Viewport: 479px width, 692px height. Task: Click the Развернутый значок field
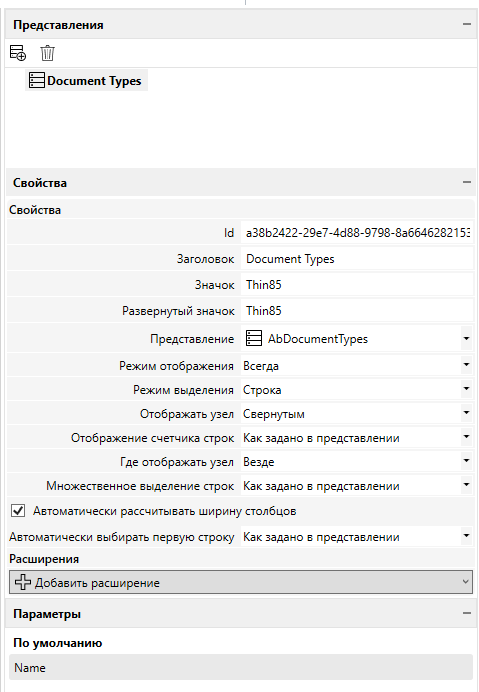pos(357,311)
